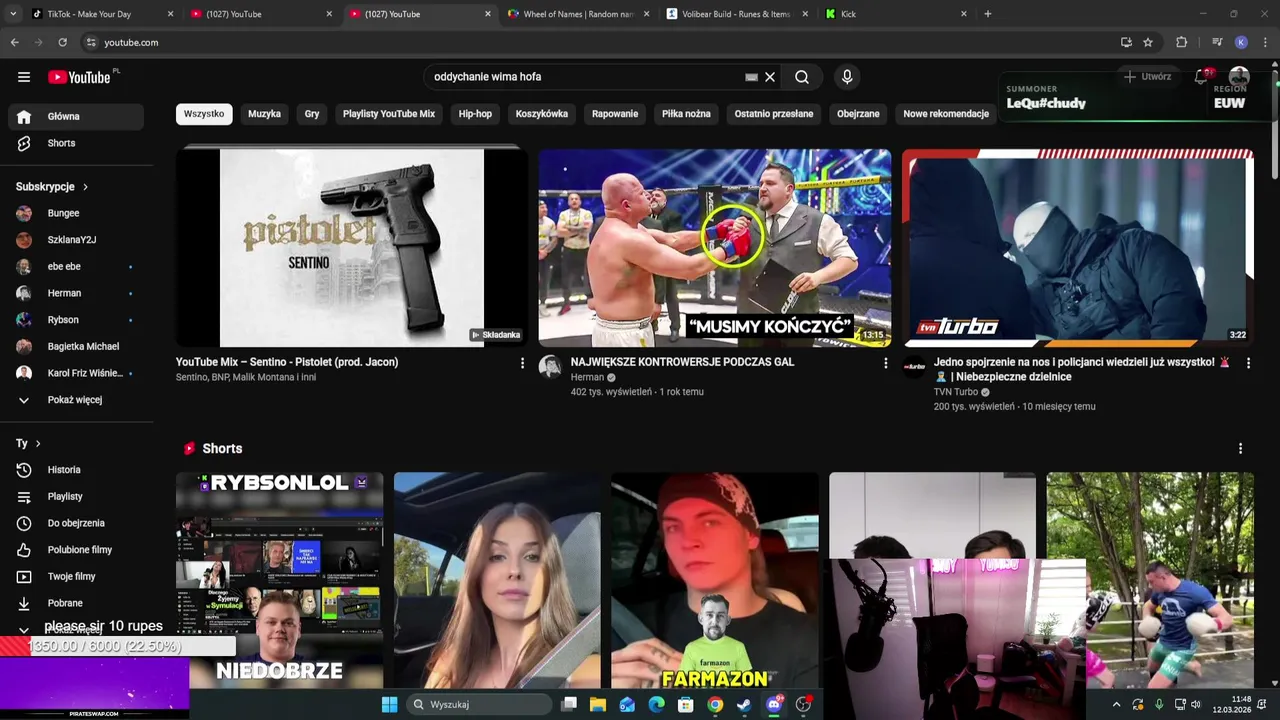
Task: Select the Wszystko filter chip
Action: pyautogui.click(x=204, y=114)
